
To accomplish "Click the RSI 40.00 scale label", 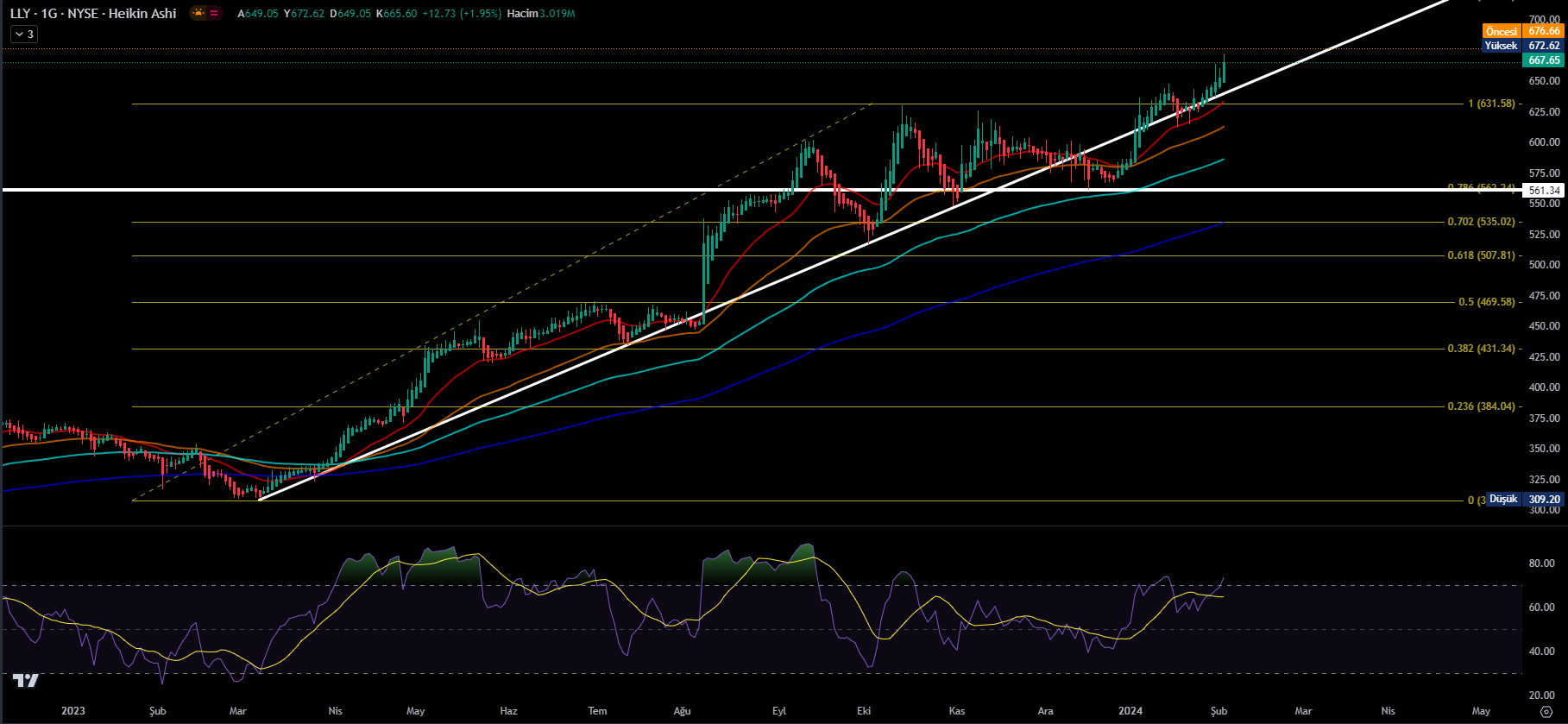I will (x=1542, y=652).
